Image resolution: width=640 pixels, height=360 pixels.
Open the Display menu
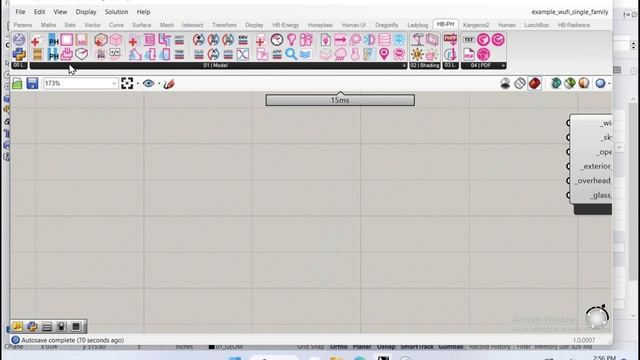point(86,12)
